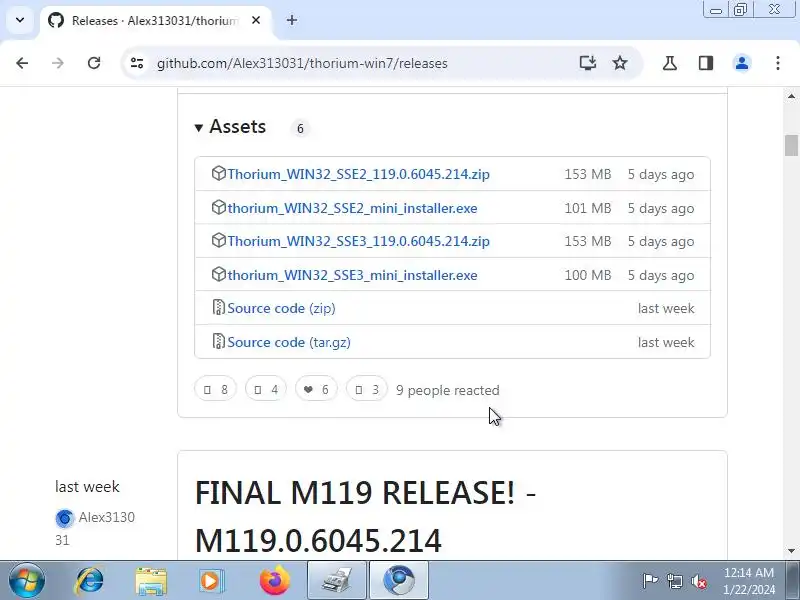800x600 pixels.
Task: Open Windows Media Player from taskbar
Action: (211, 581)
